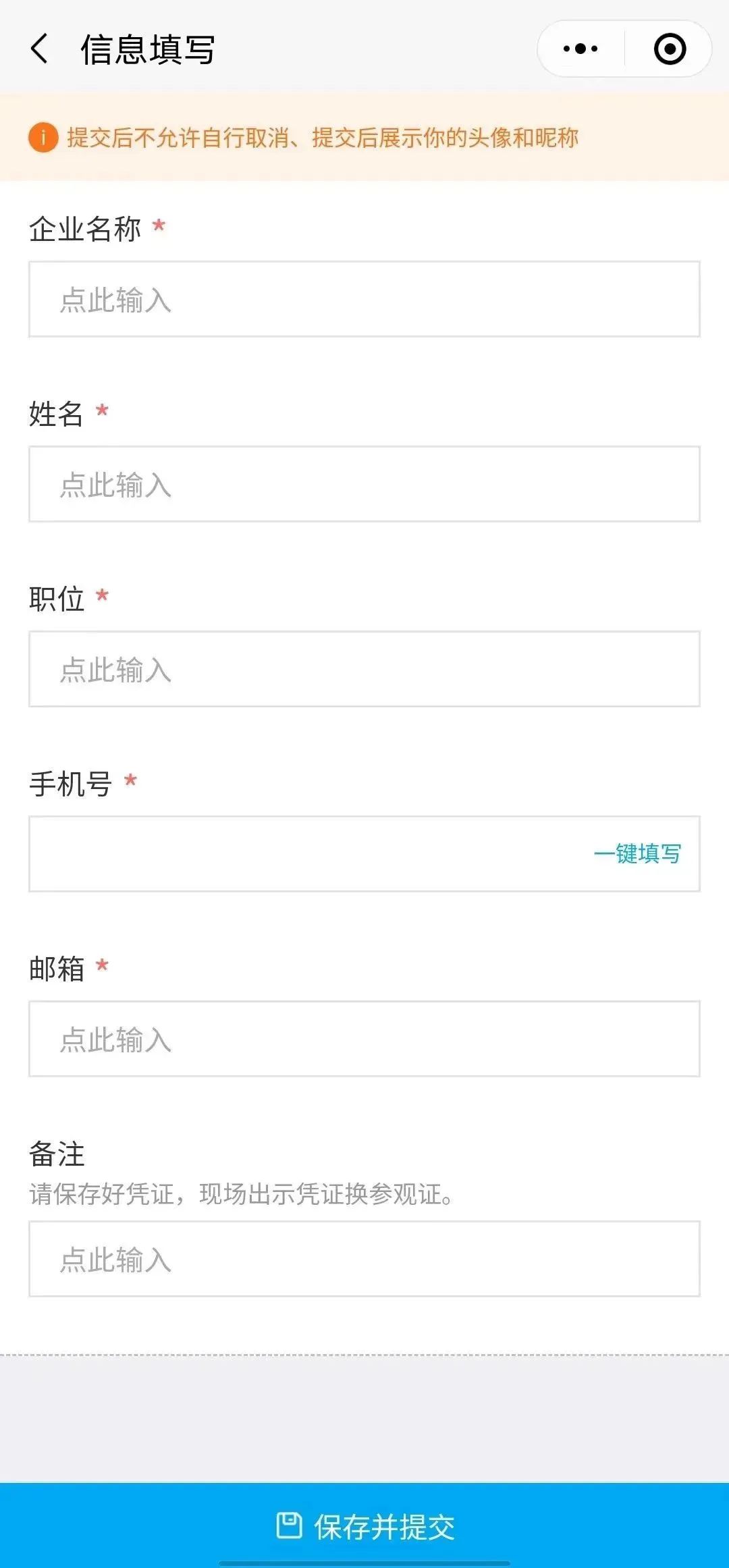Click the 企业名称 field label
This screenshot has height=1568, width=729.
[85, 229]
